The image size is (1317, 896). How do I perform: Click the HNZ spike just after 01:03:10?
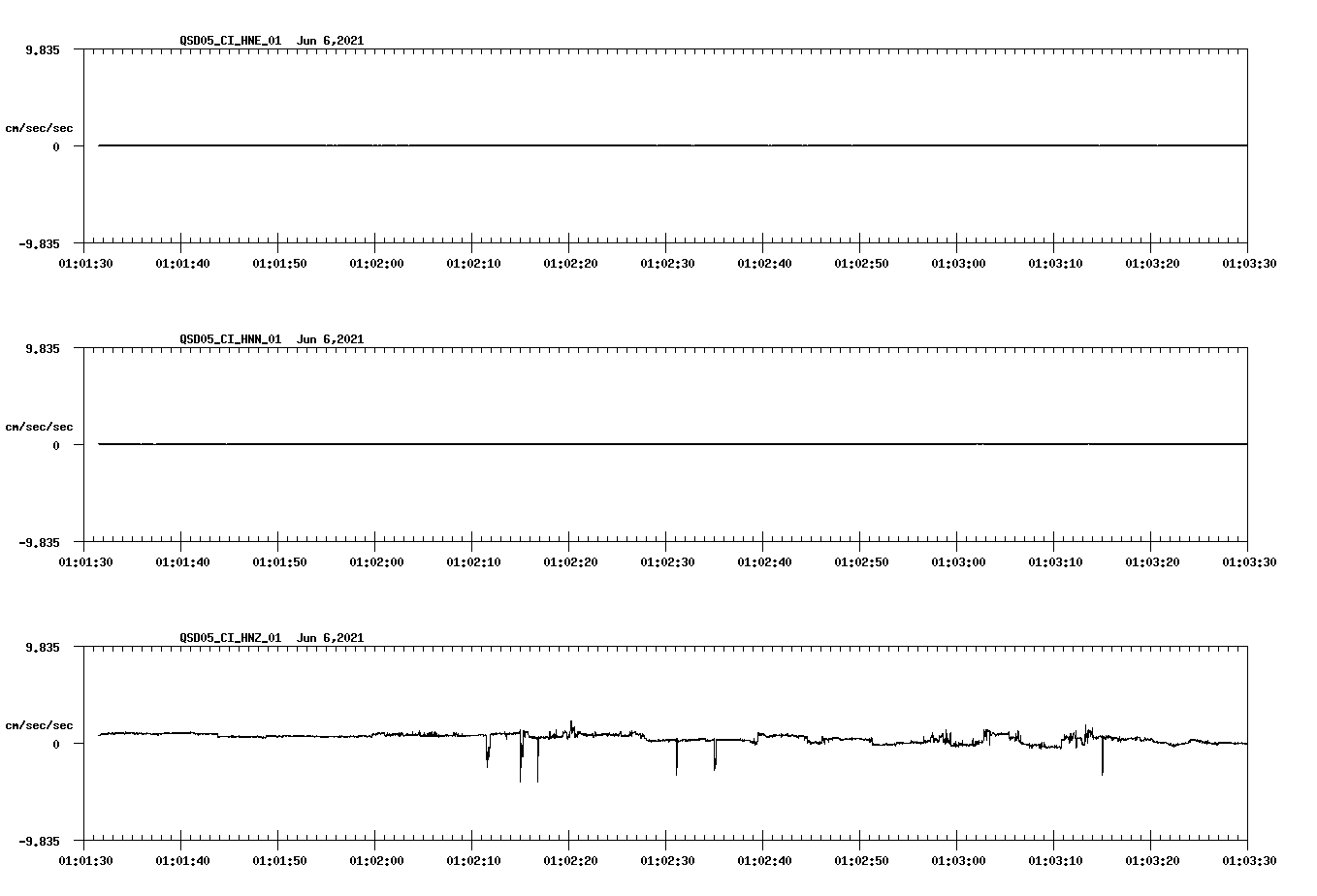[1102, 756]
